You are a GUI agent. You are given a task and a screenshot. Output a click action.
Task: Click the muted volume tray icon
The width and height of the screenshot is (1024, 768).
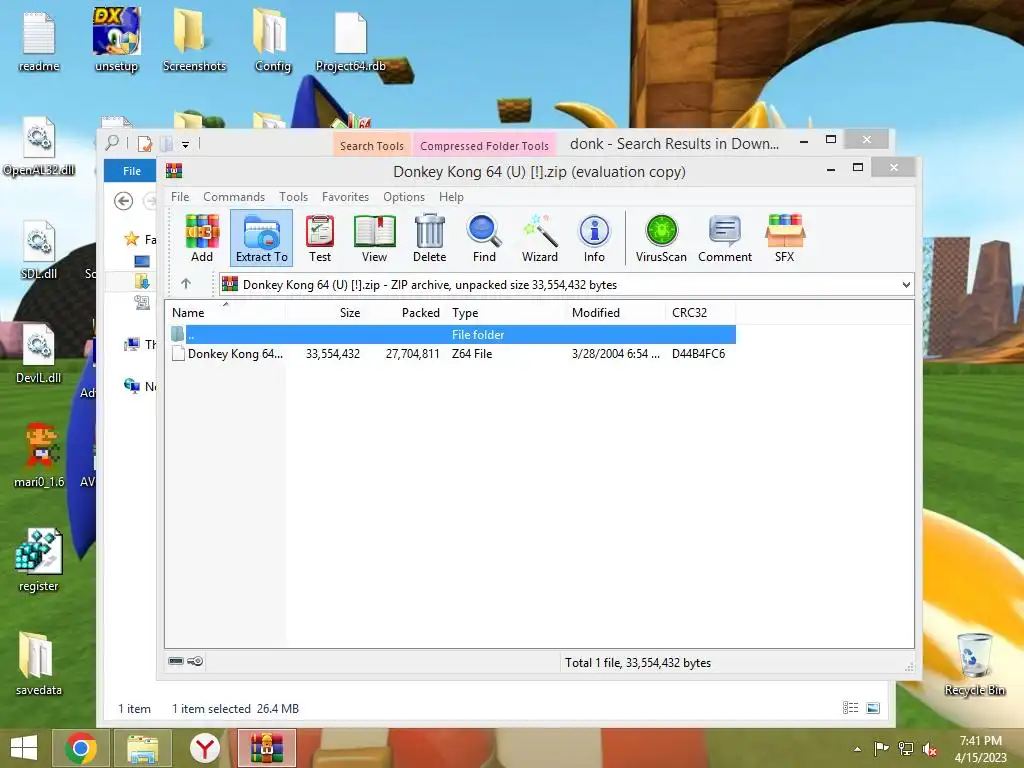pyautogui.click(x=929, y=749)
